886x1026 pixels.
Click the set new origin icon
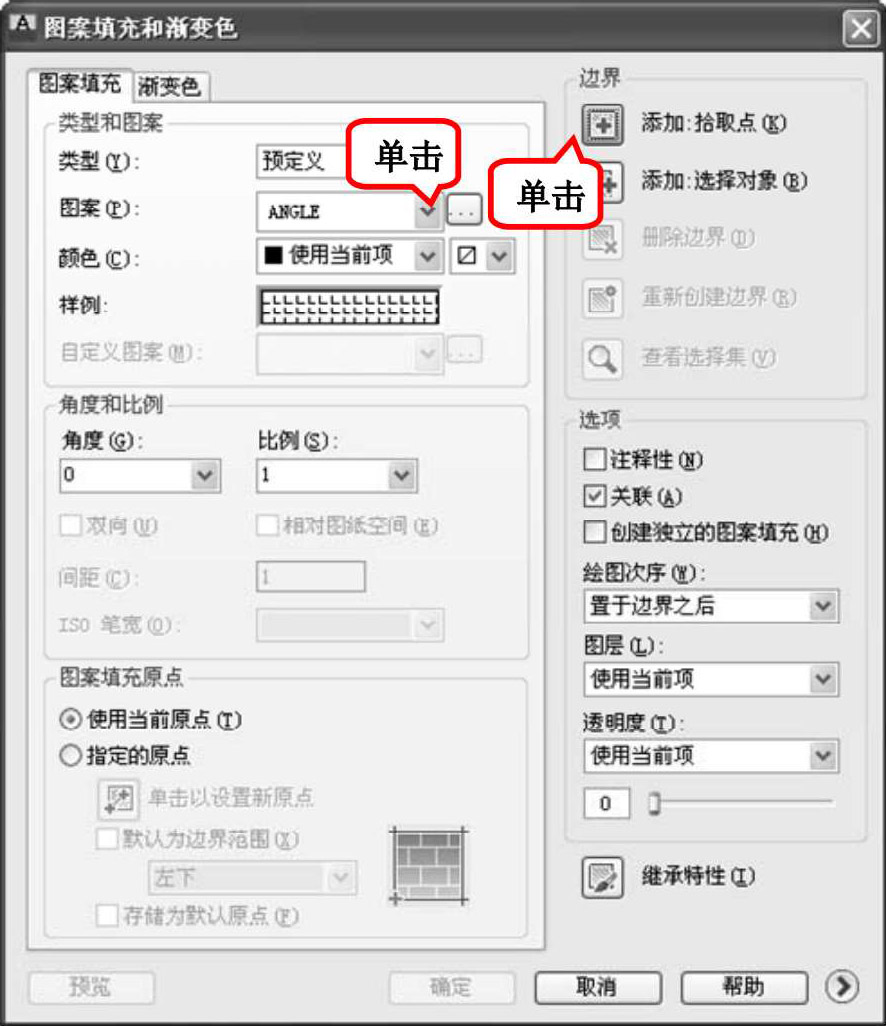[x=118, y=800]
